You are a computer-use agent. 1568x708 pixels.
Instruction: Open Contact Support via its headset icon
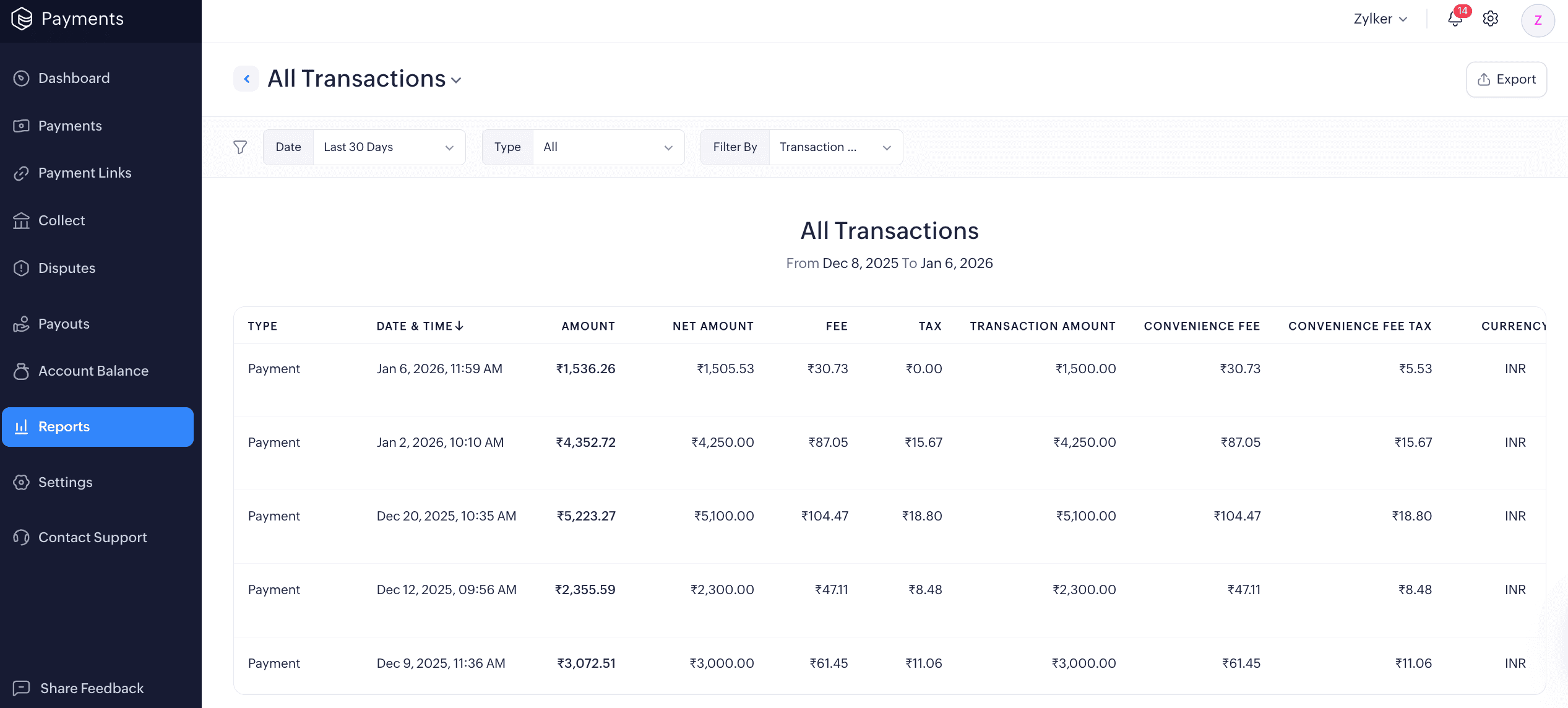(x=22, y=537)
